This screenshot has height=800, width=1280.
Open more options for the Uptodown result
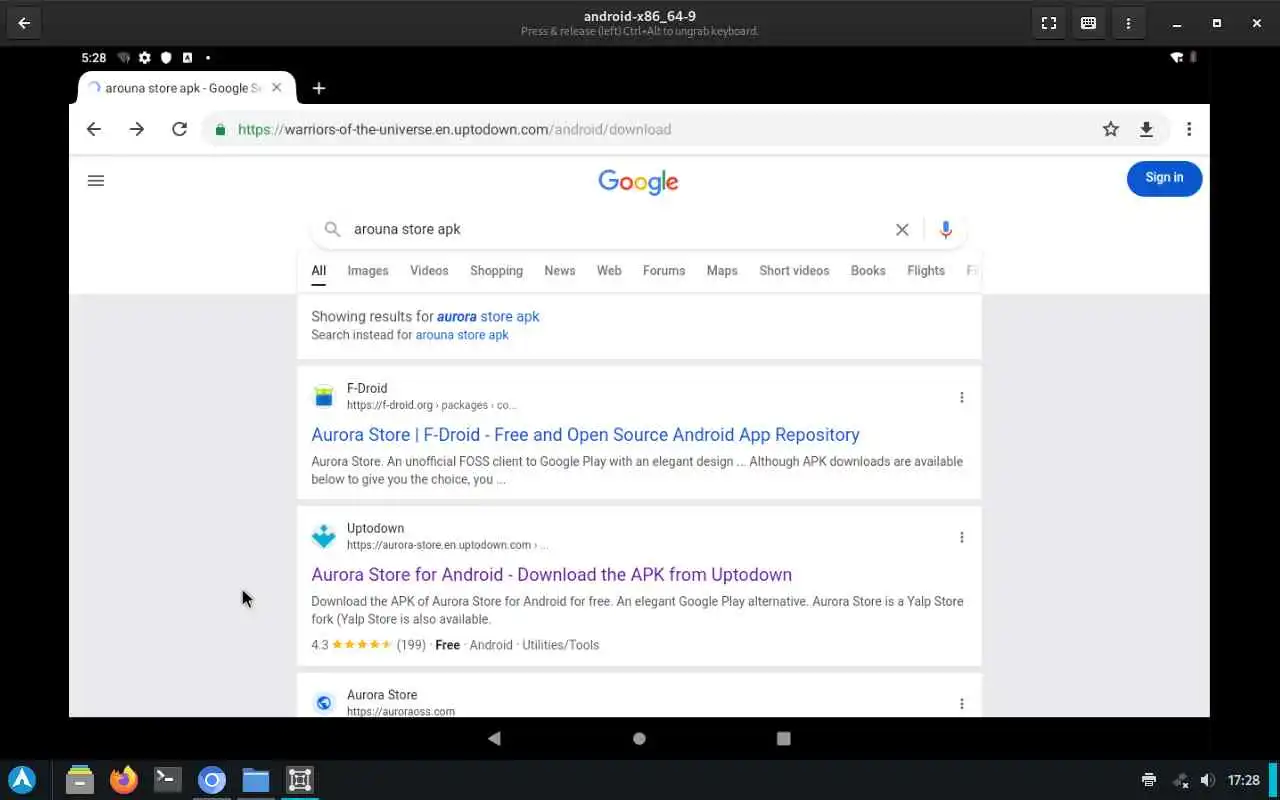962,537
